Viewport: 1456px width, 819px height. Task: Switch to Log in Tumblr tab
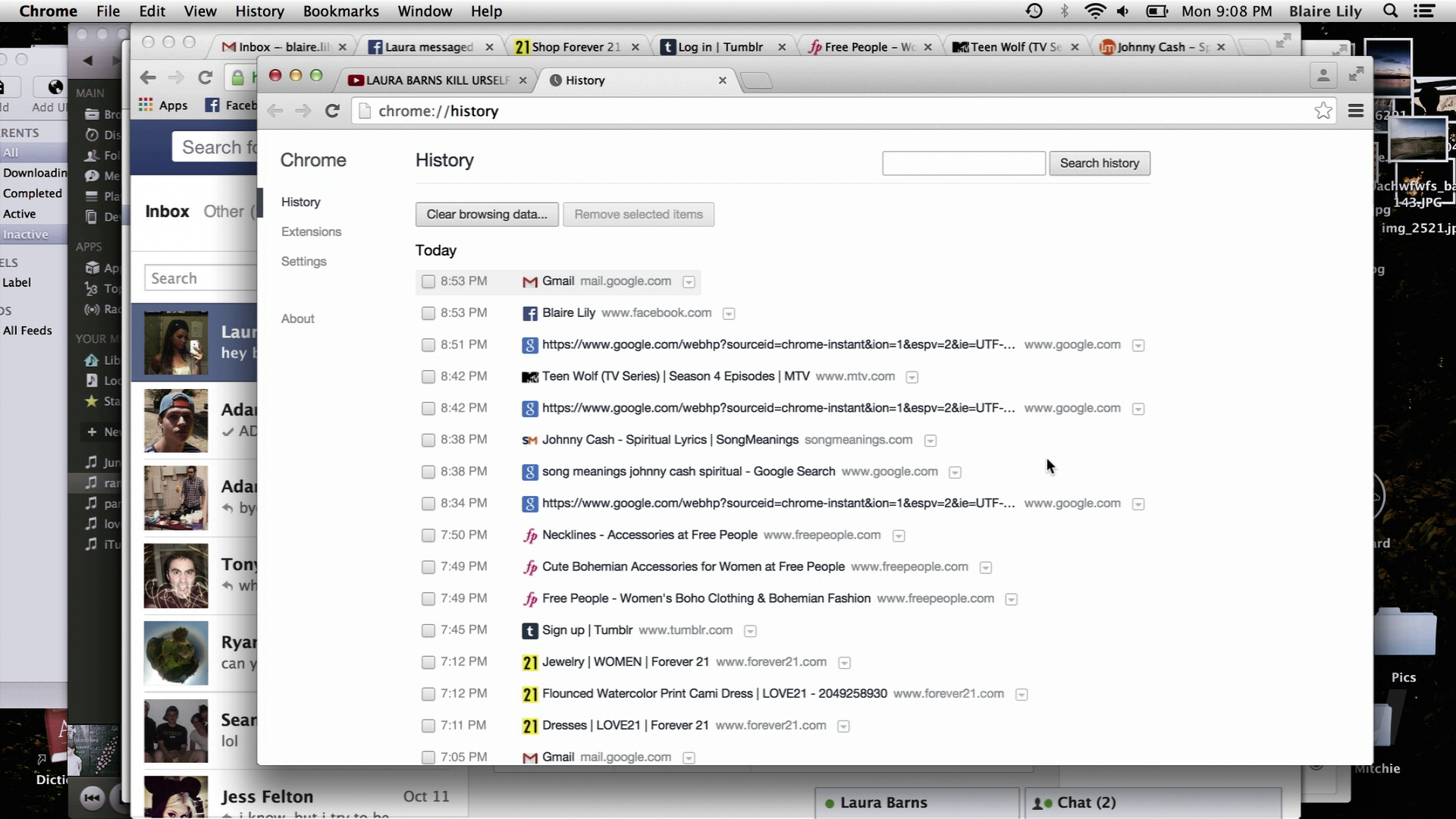(722, 47)
